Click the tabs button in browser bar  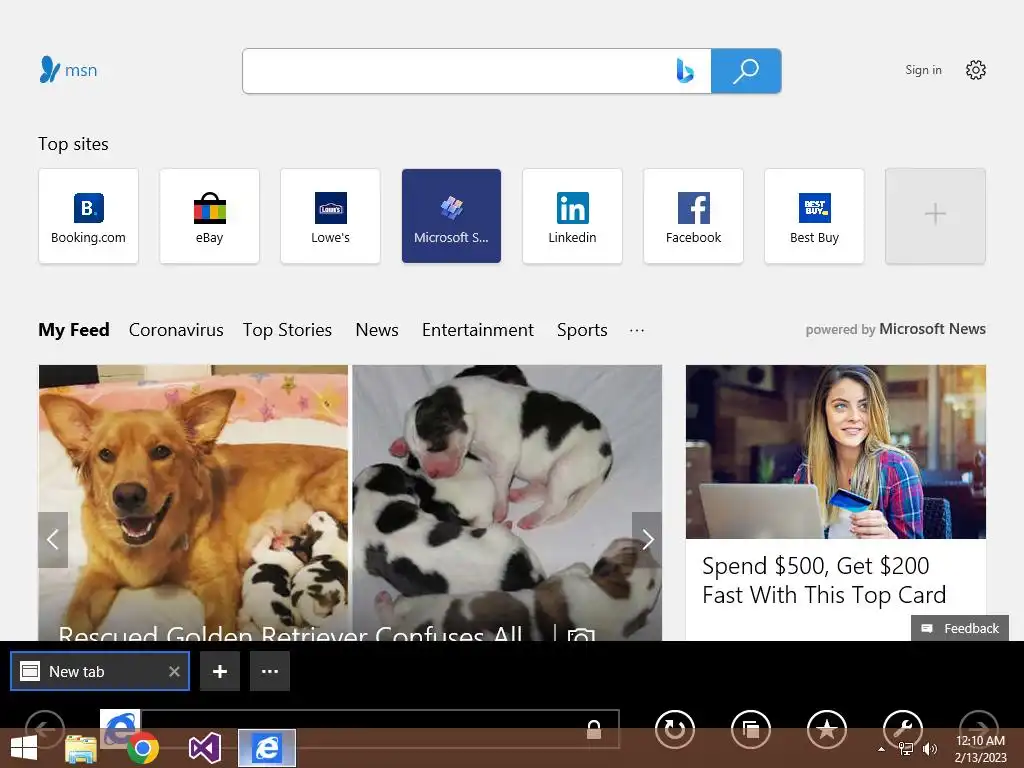[750, 728]
